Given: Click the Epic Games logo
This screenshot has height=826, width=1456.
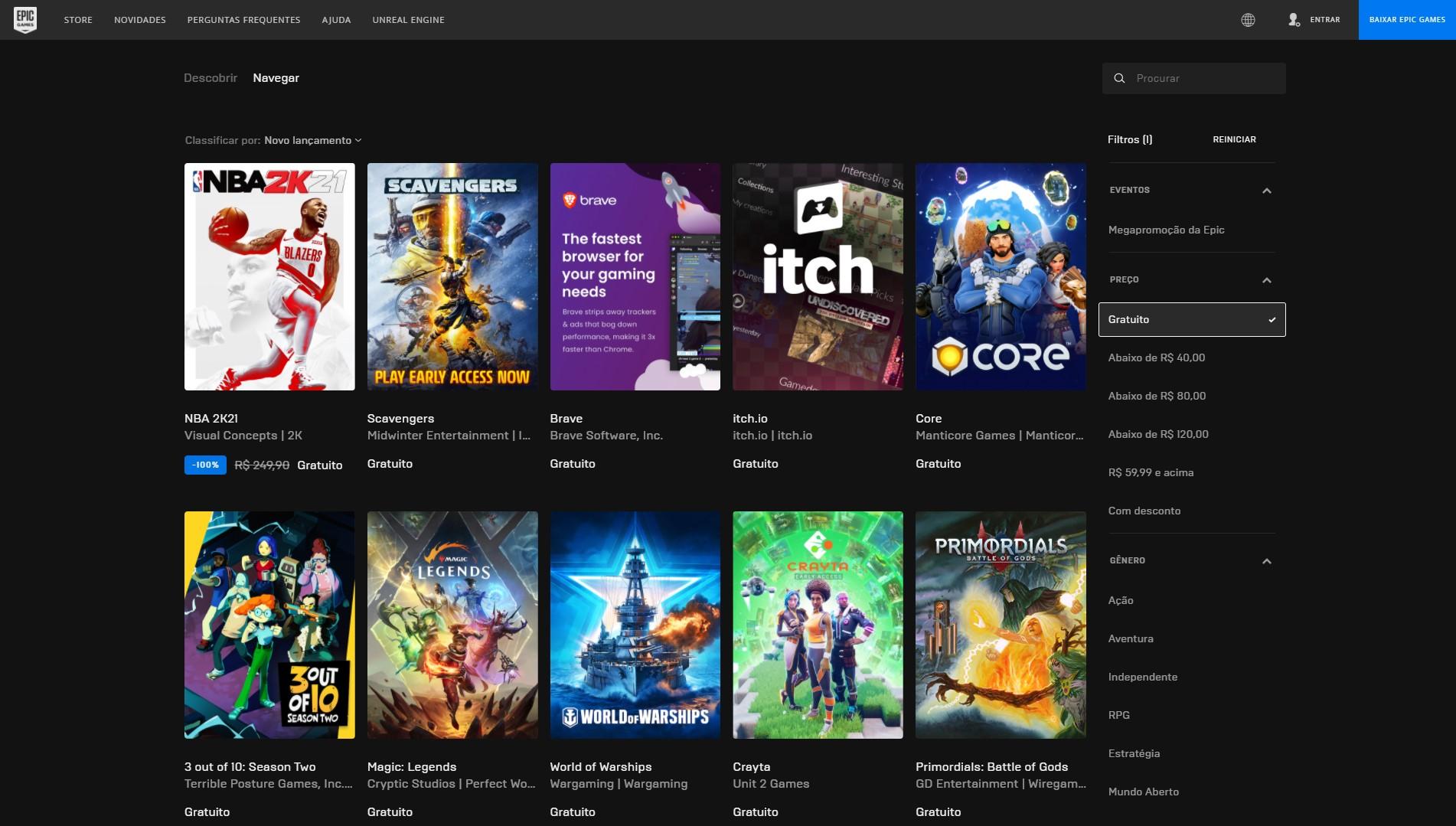Looking at the screenshot, I should (25, 20).
